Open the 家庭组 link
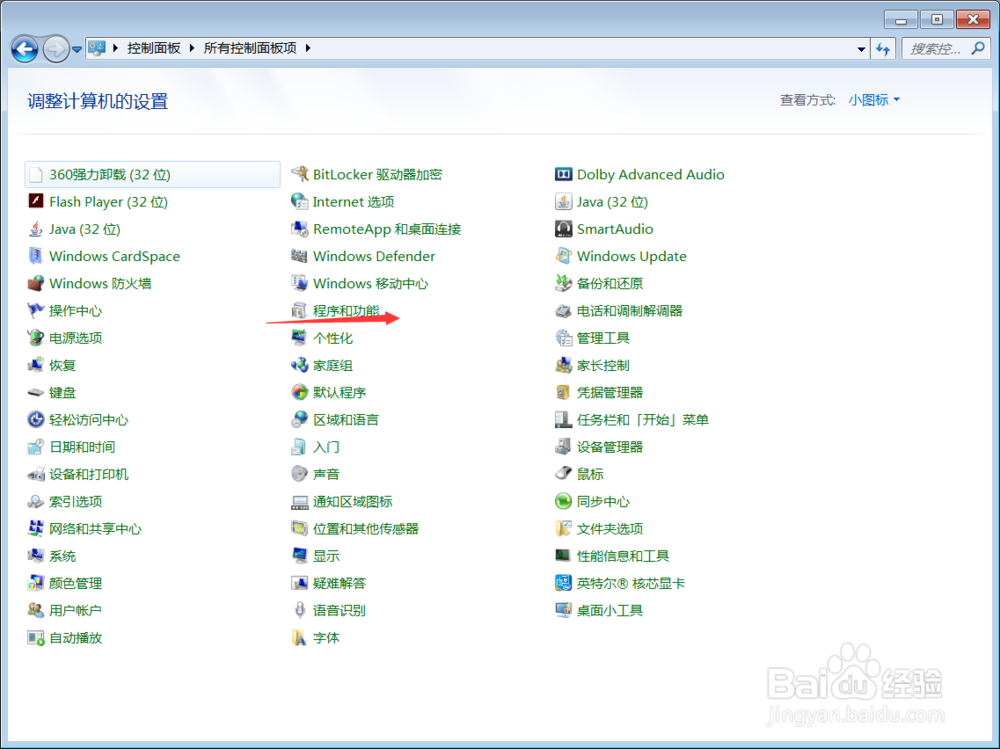Viewport: 1000px width, 749px height. point(332,366)
